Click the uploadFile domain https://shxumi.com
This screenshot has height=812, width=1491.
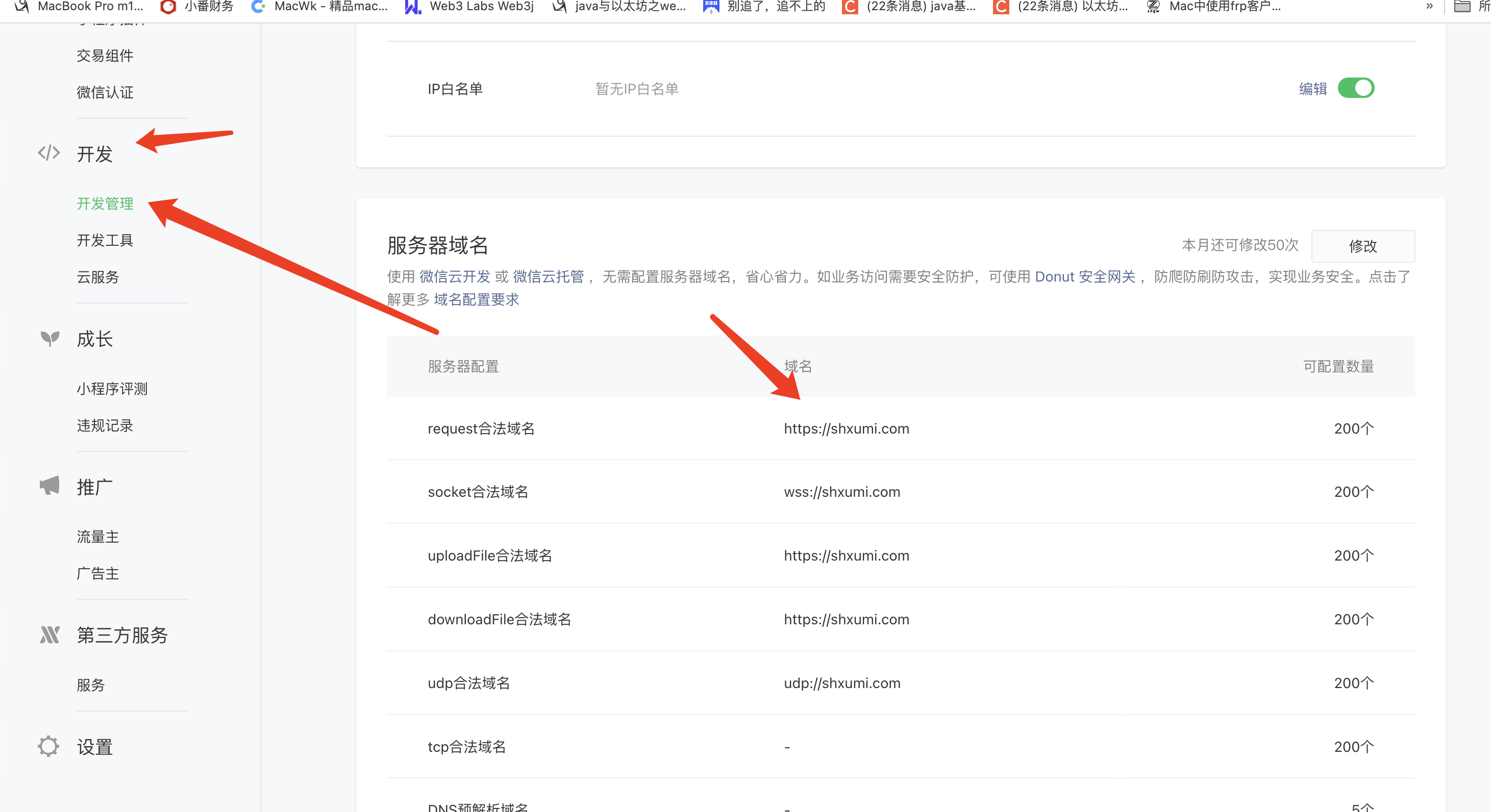tap(846, 555)
